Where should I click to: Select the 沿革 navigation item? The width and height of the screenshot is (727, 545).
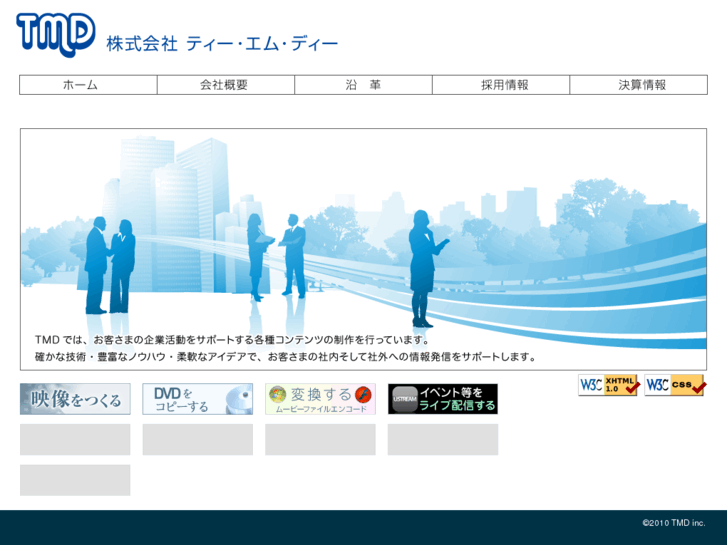(x=363, y=85)
